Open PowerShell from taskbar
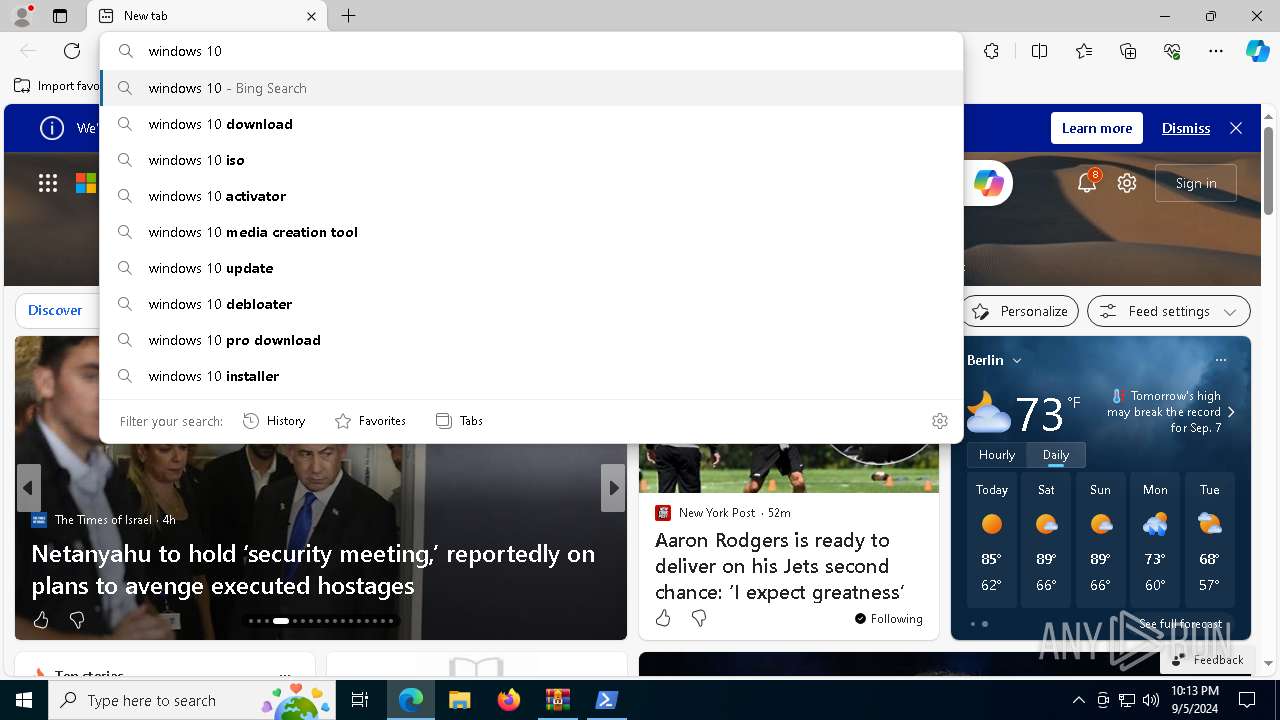The width and height of the screenshot is (1280, 720). 606,700
